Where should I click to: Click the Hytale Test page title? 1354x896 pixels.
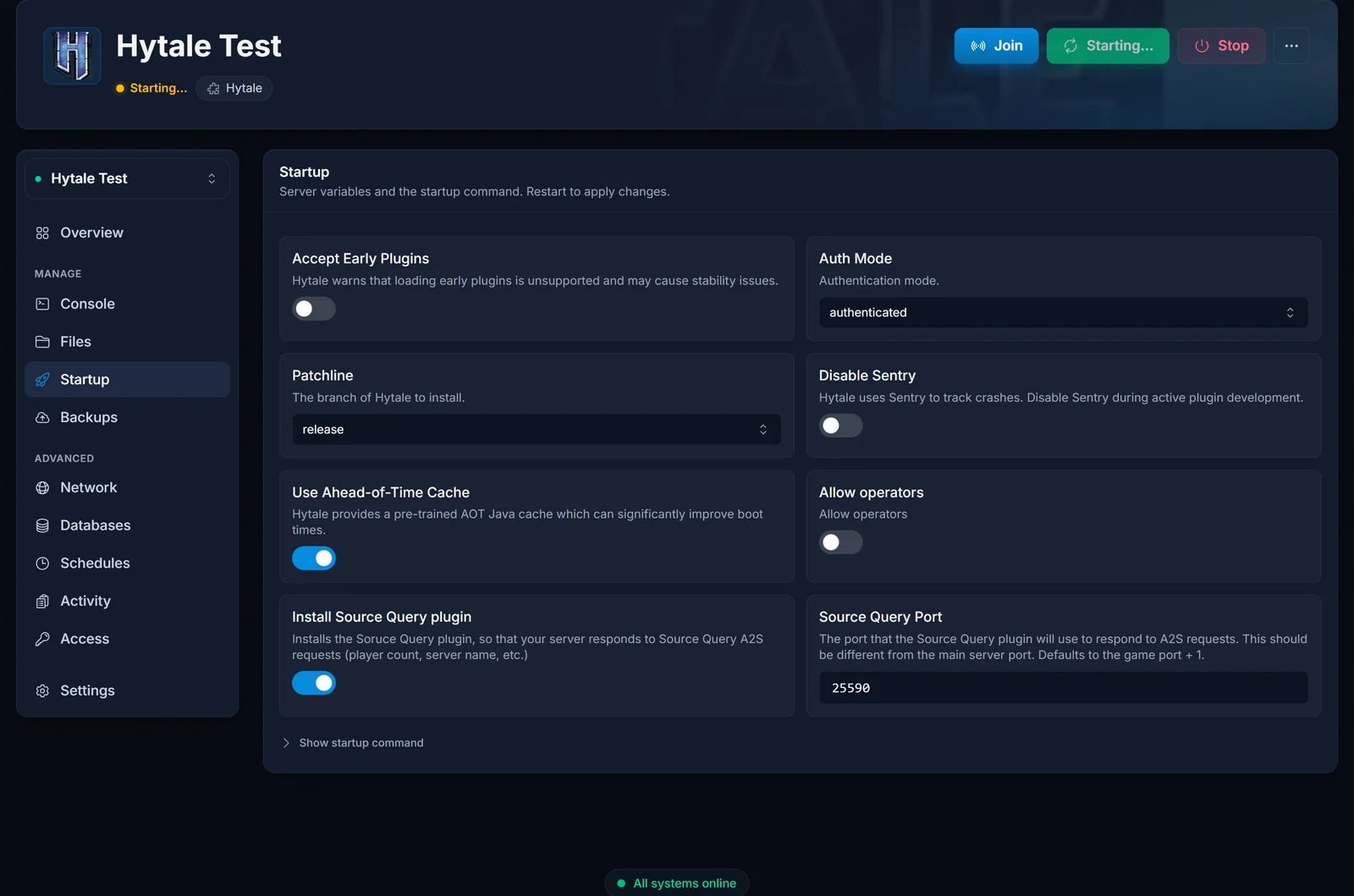199,46
